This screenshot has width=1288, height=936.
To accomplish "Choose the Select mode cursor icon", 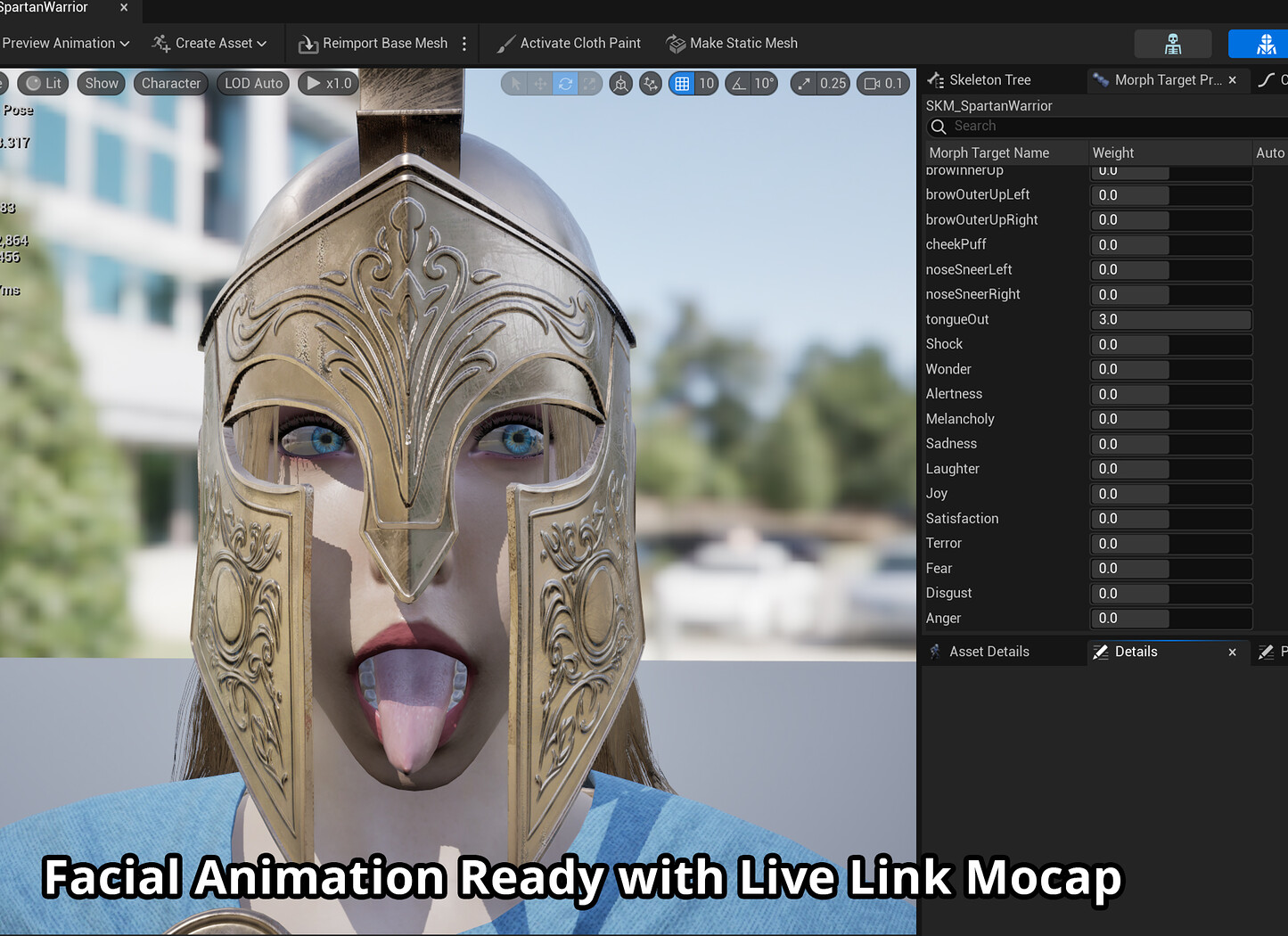I will pos(514,83).
